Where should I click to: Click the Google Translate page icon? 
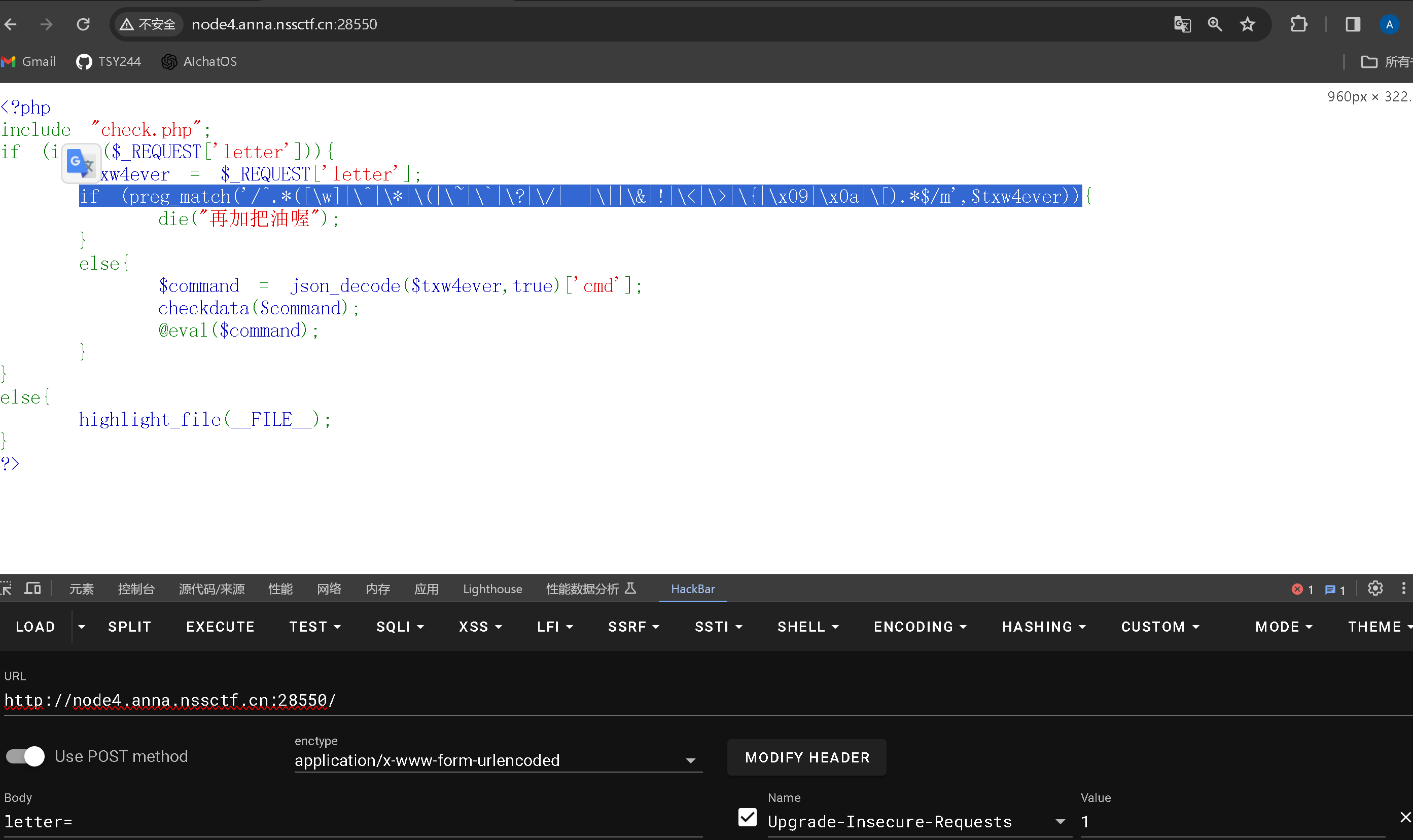tap(1182, 24)
